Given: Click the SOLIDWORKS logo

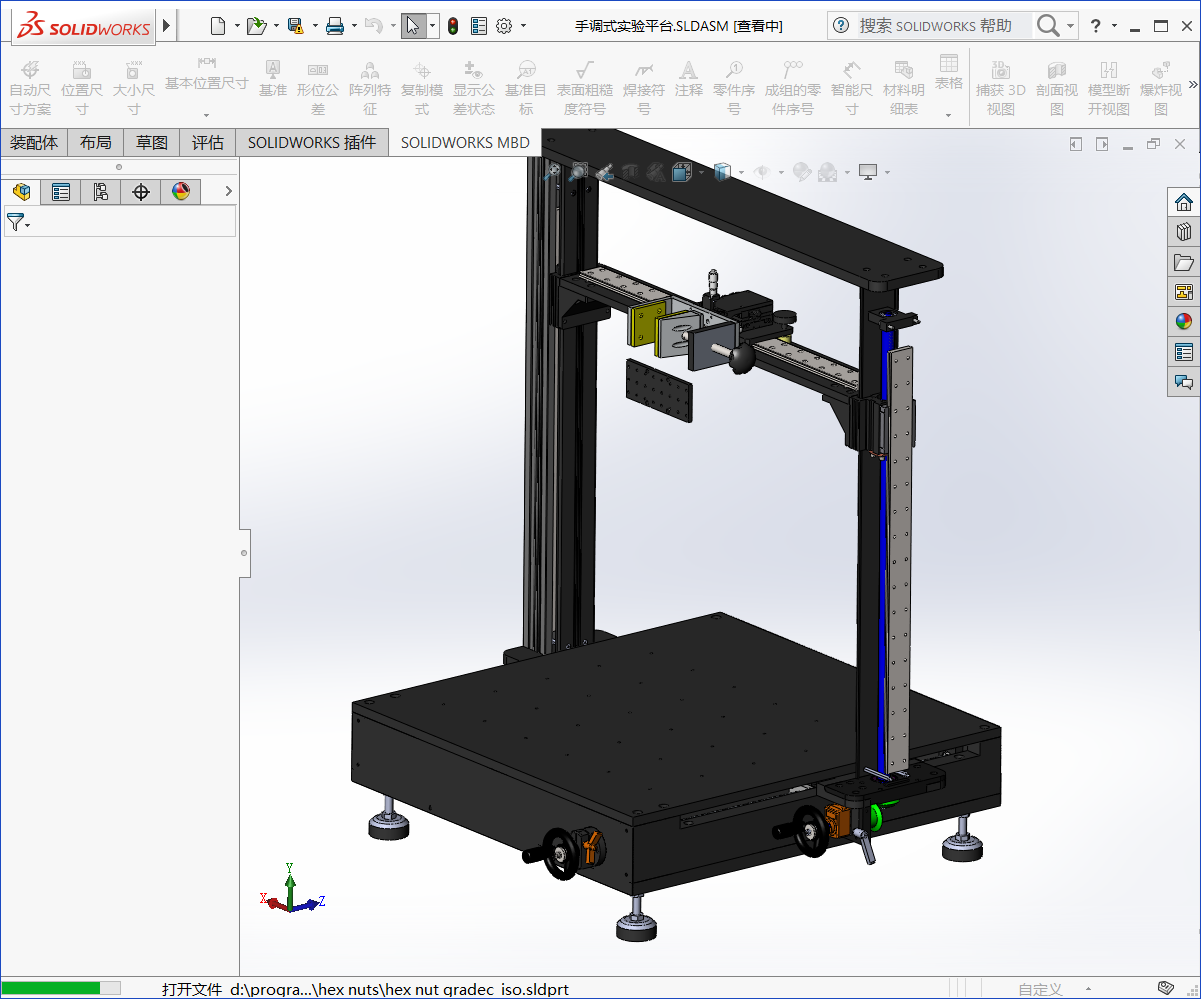Looking at the screenshot, I should pyautogui.click(x=85, y=26).
